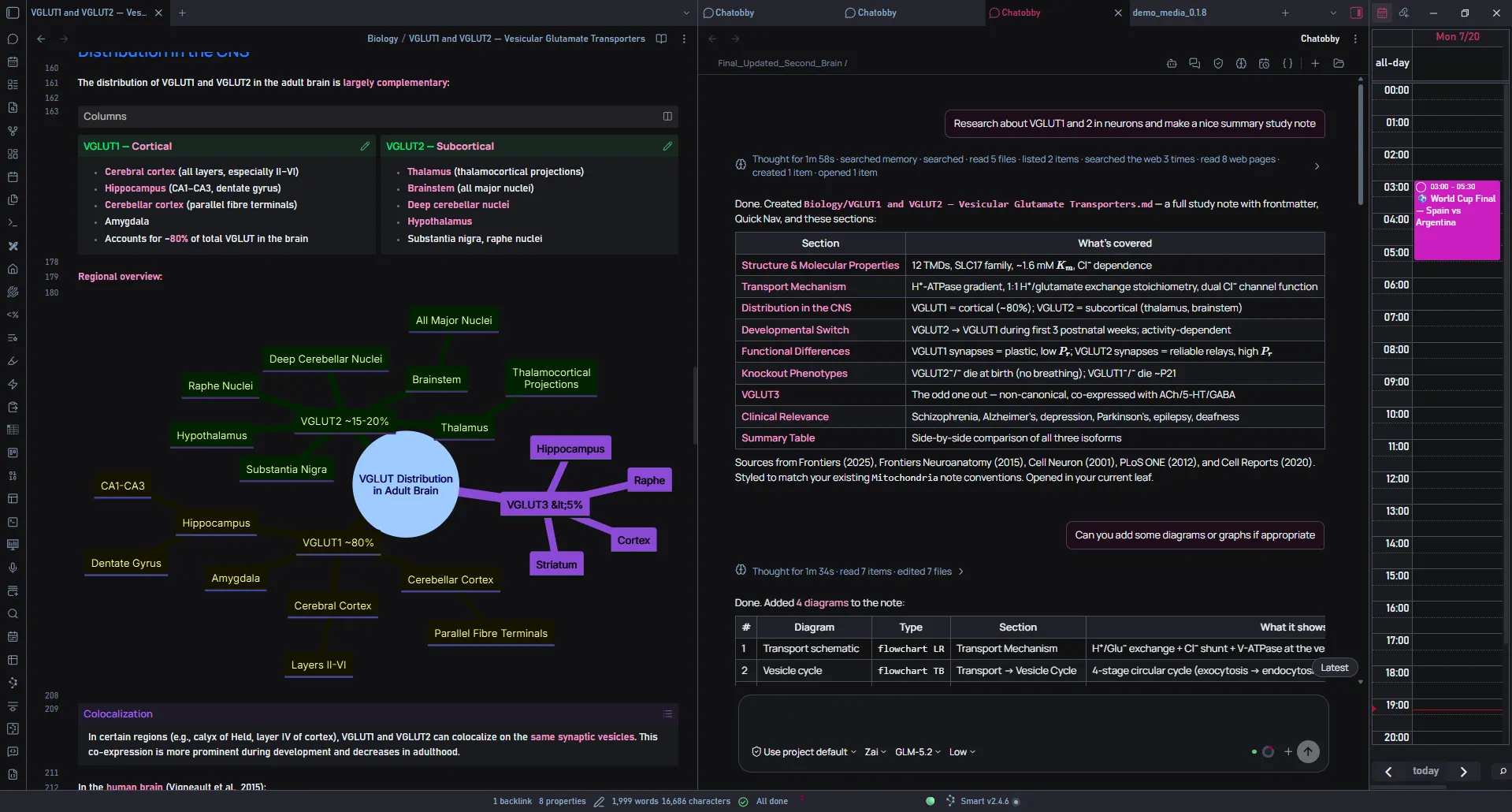
Task: Open the GLM-5.2 model dropdown
Action: (x=917, y=752)
